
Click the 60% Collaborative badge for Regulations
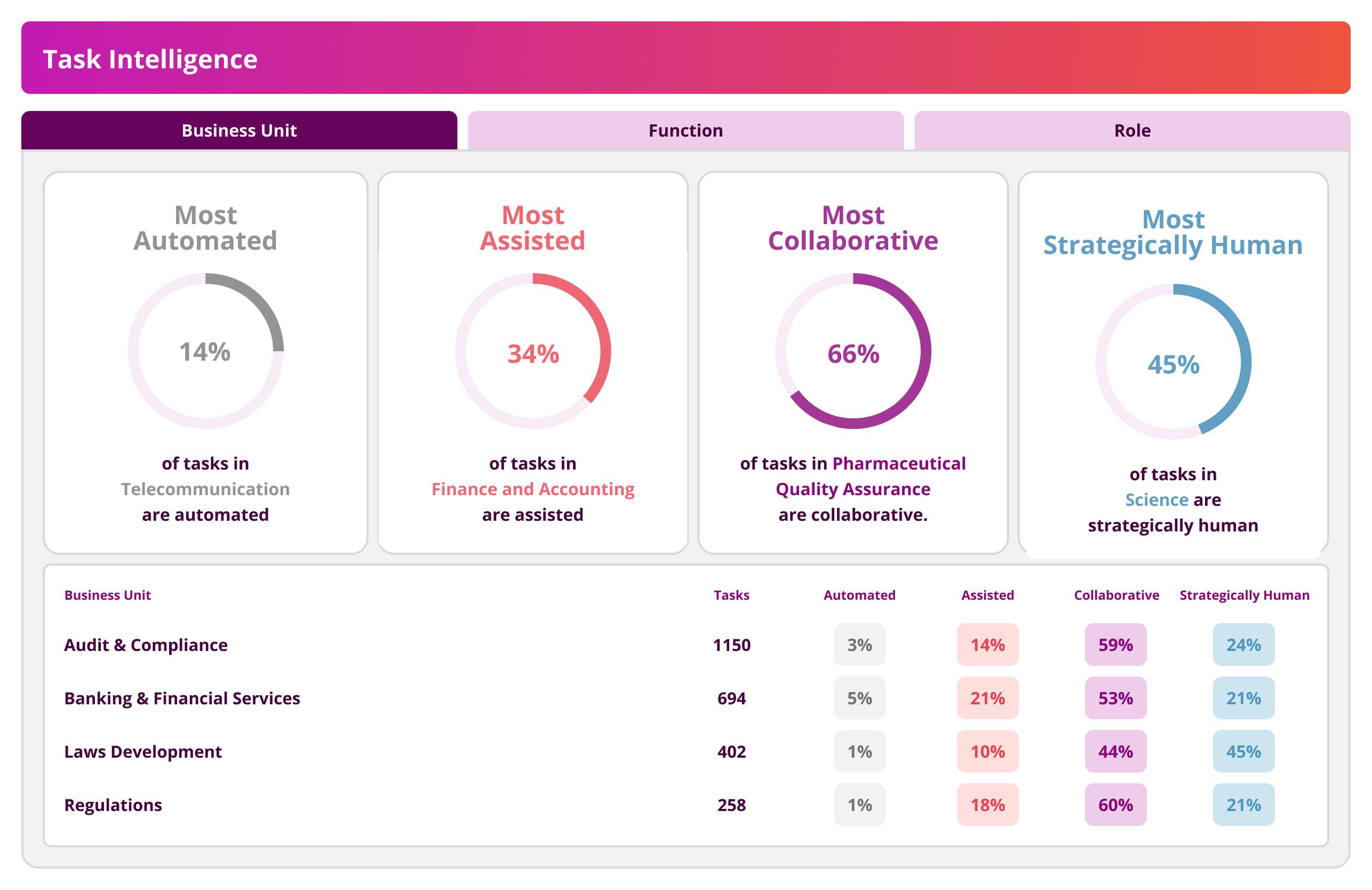(x=1116, y=805)
